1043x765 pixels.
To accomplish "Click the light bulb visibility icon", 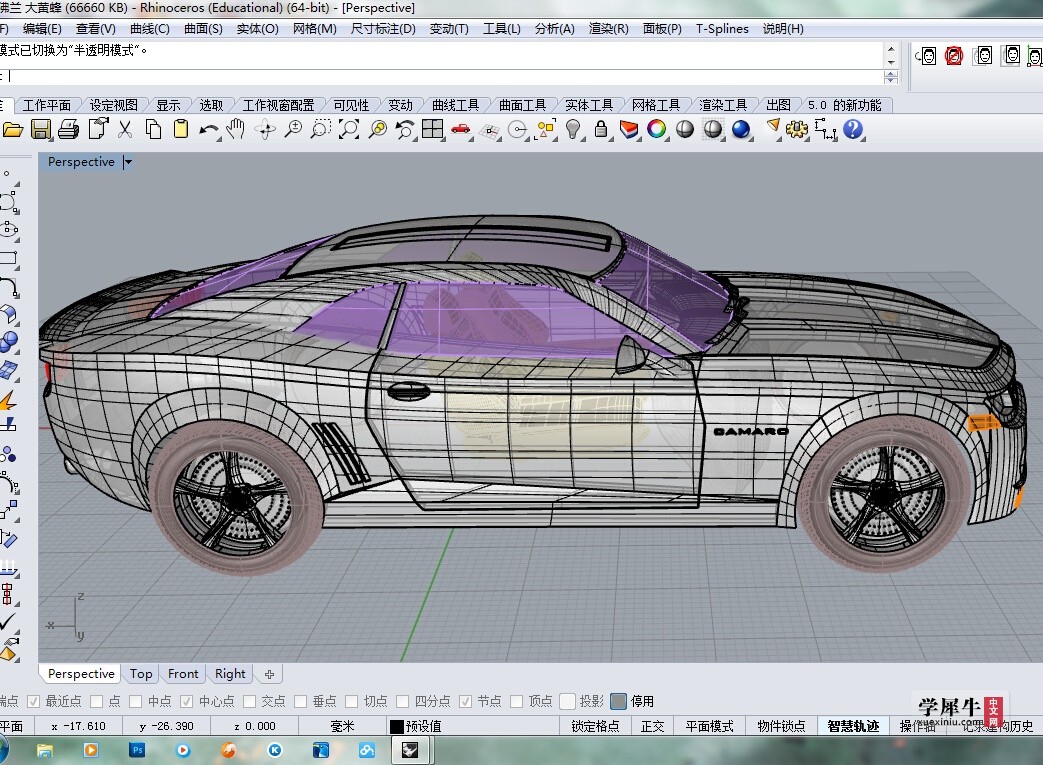I will (x=573, y=129).
